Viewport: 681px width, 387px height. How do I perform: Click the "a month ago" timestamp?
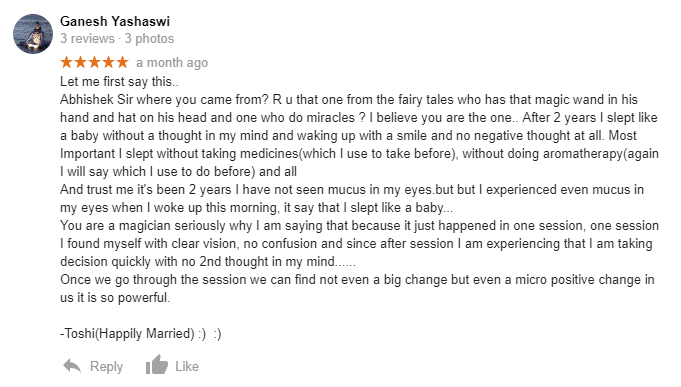click(172, 63)
